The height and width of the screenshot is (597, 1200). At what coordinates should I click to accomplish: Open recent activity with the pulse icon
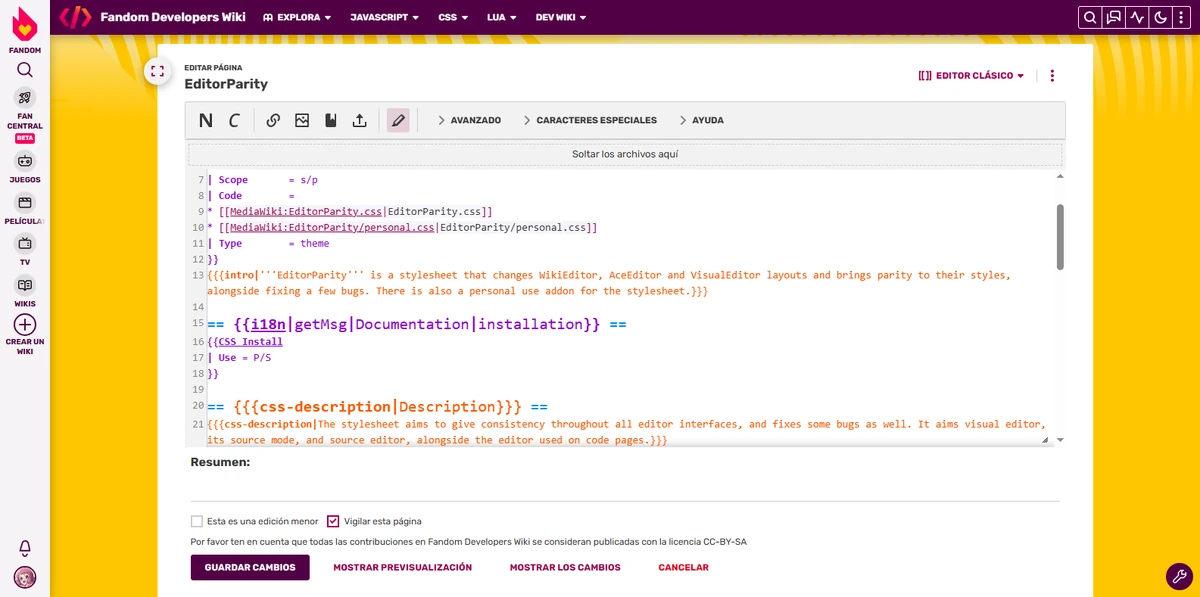coord(1138,17)
